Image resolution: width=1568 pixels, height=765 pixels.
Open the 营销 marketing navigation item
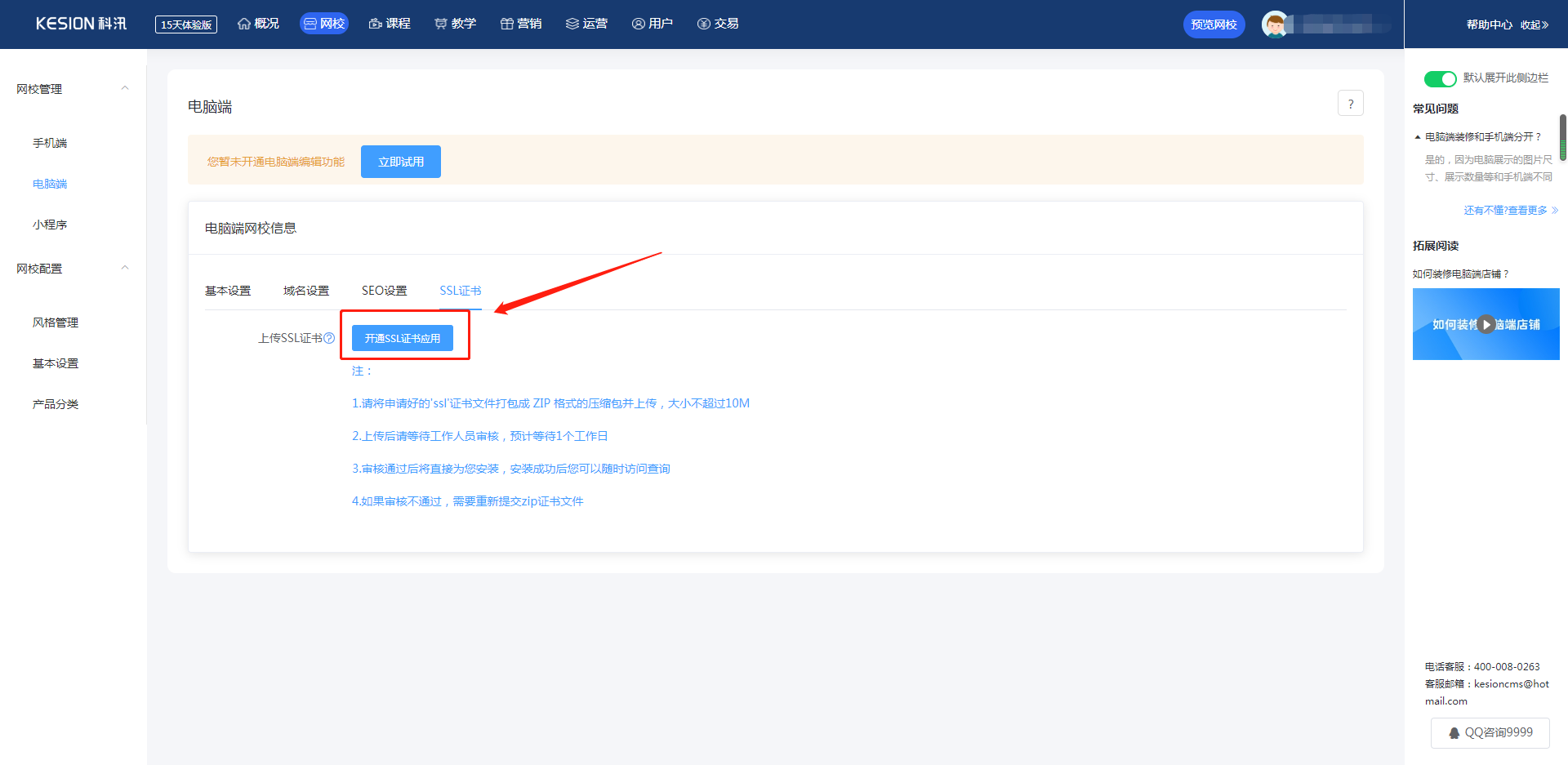coord(520,24)
